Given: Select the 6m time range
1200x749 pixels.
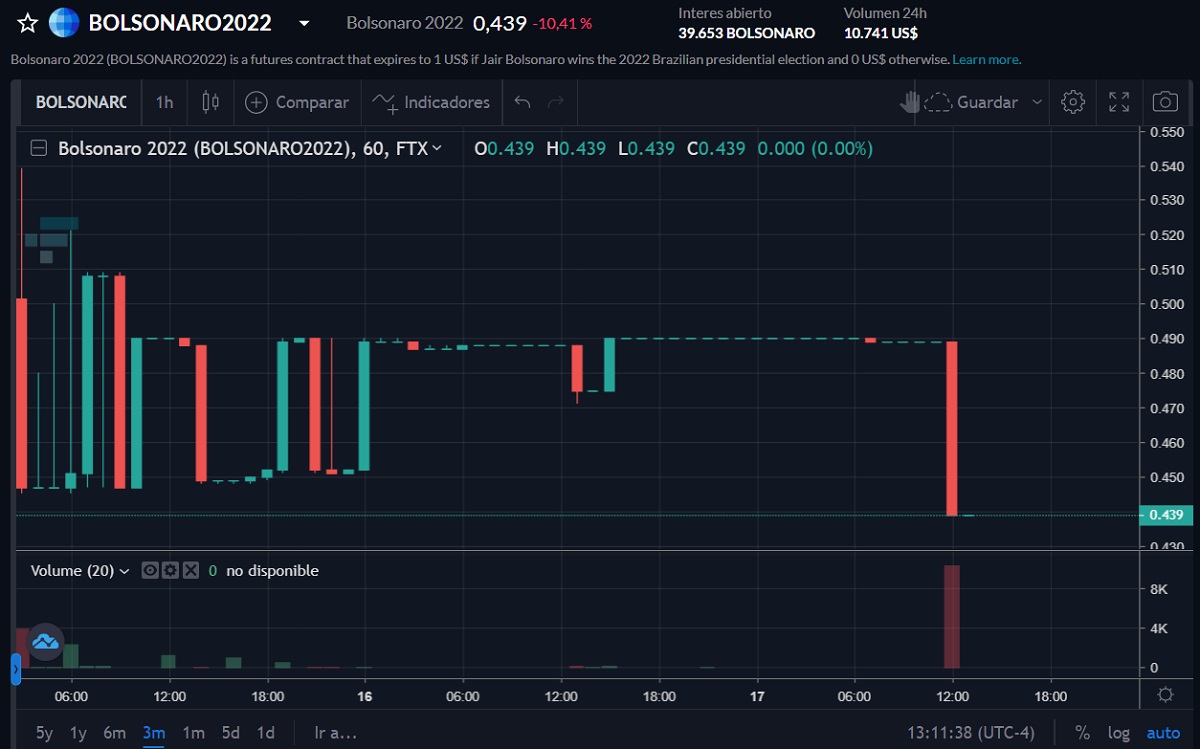Looking at the screenshot, I should (x=115, y=732).
